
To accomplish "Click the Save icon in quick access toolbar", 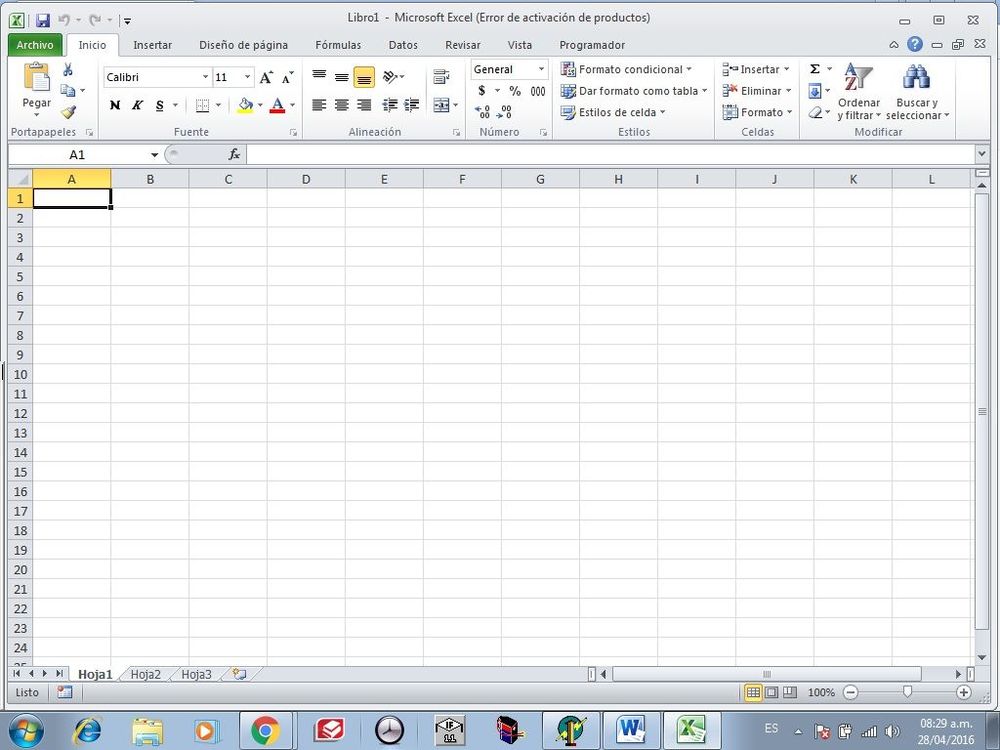I will tap(42, 19).
